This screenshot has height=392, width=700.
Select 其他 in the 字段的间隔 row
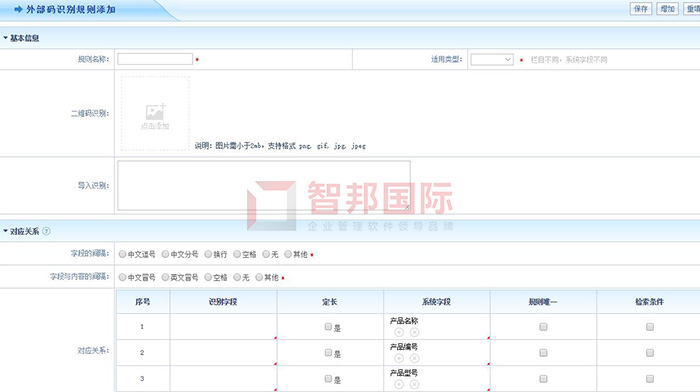[x=288, y=254]
